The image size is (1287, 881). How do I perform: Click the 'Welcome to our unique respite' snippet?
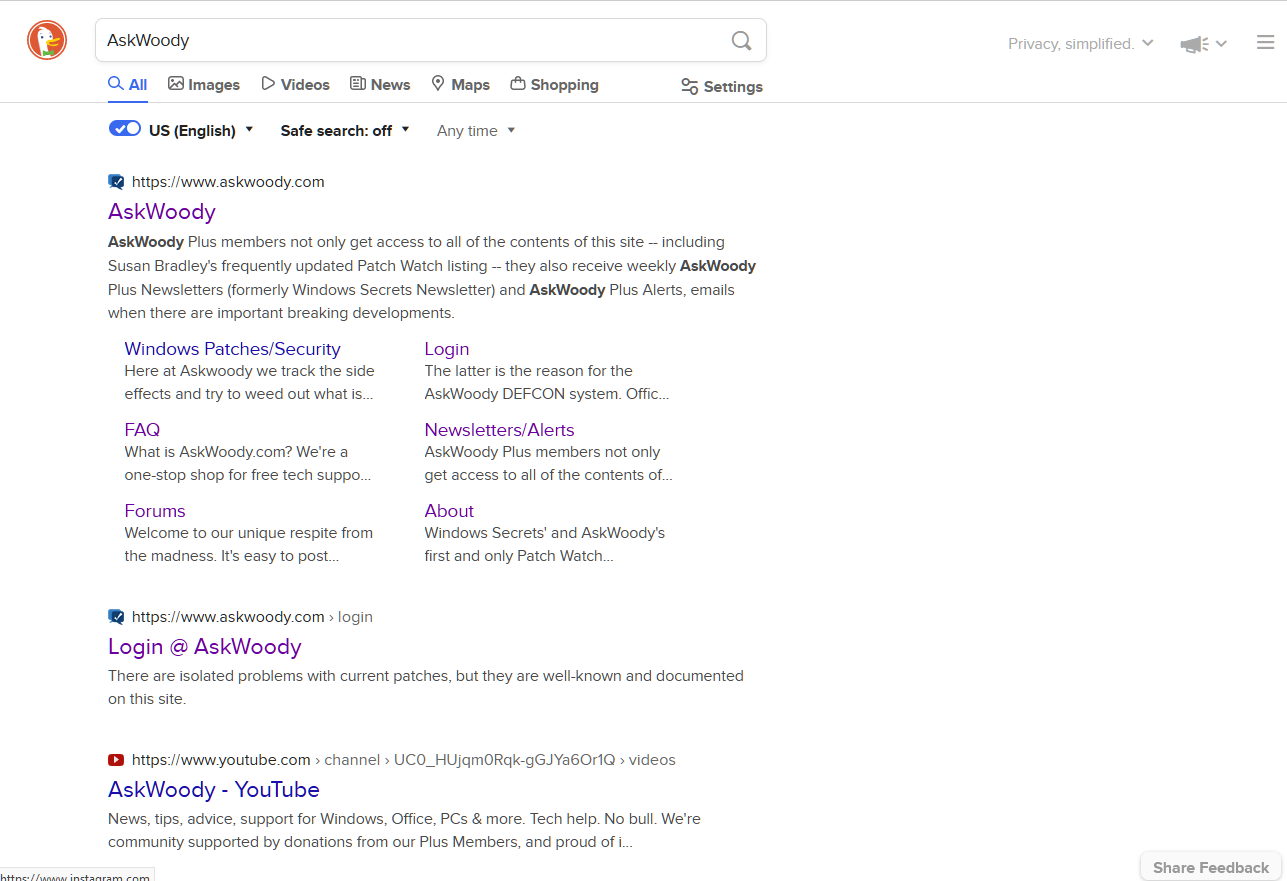248,544
